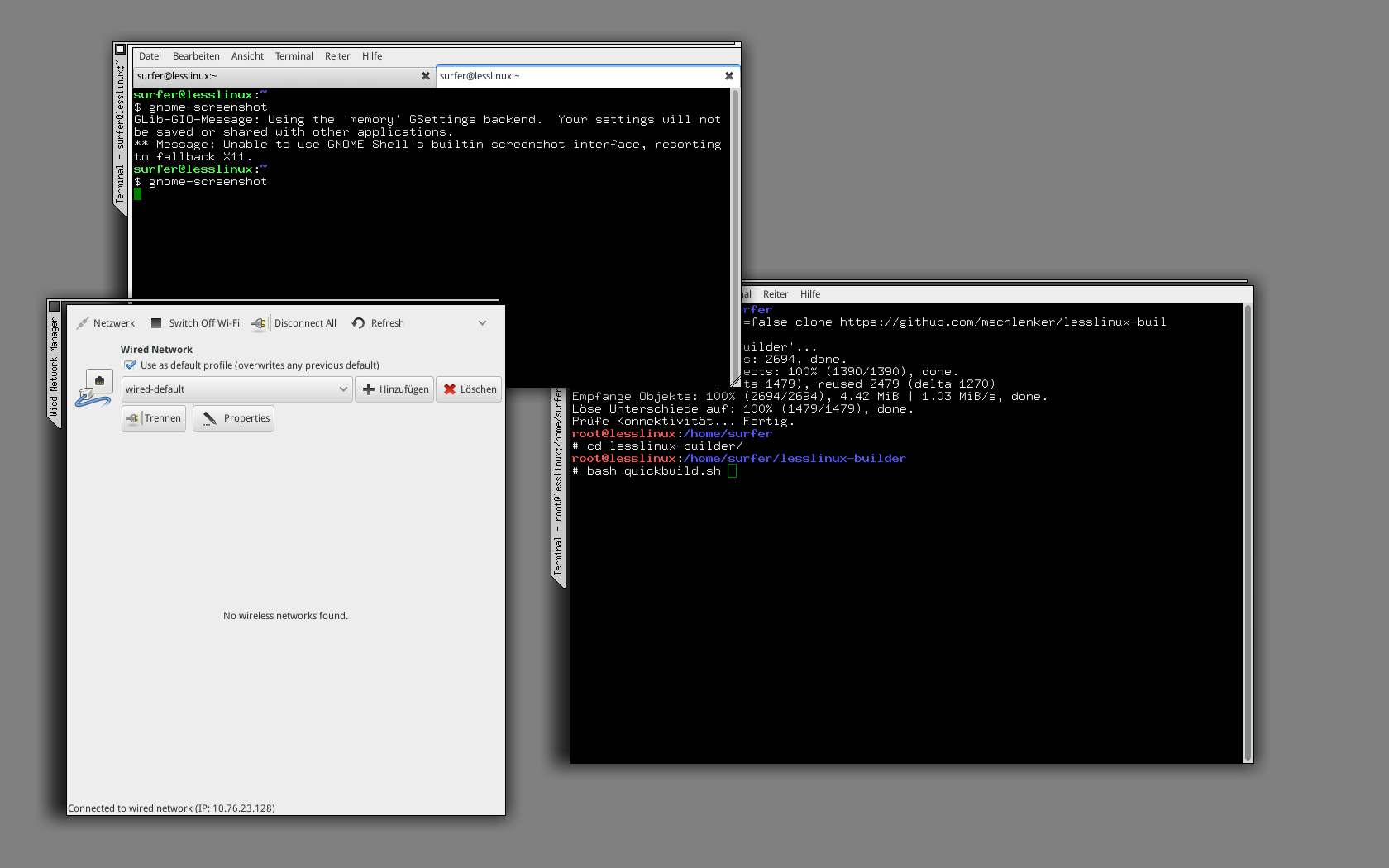Viewport: 1389px width, 868px height.
Task: Click the surfer terminal vertical title
Action: tap(121, 132)
